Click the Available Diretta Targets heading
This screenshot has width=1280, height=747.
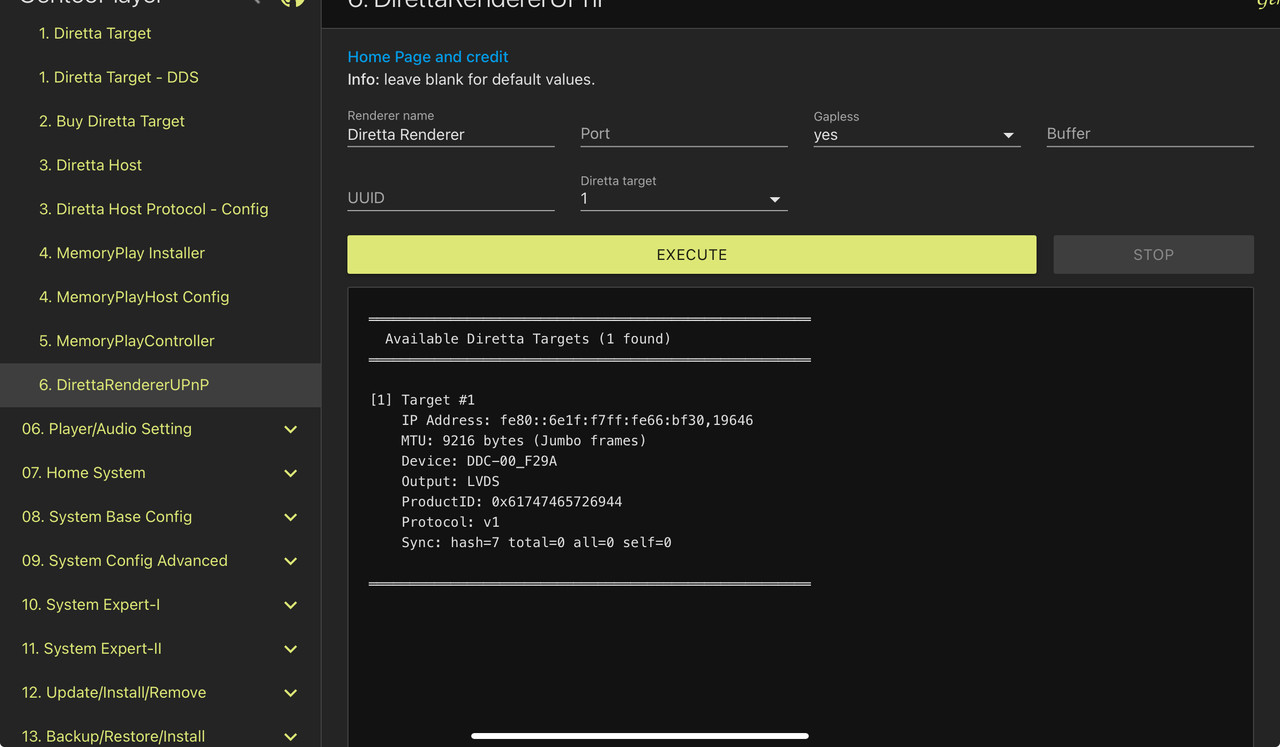pyautogui.click(x=528, y=339)
